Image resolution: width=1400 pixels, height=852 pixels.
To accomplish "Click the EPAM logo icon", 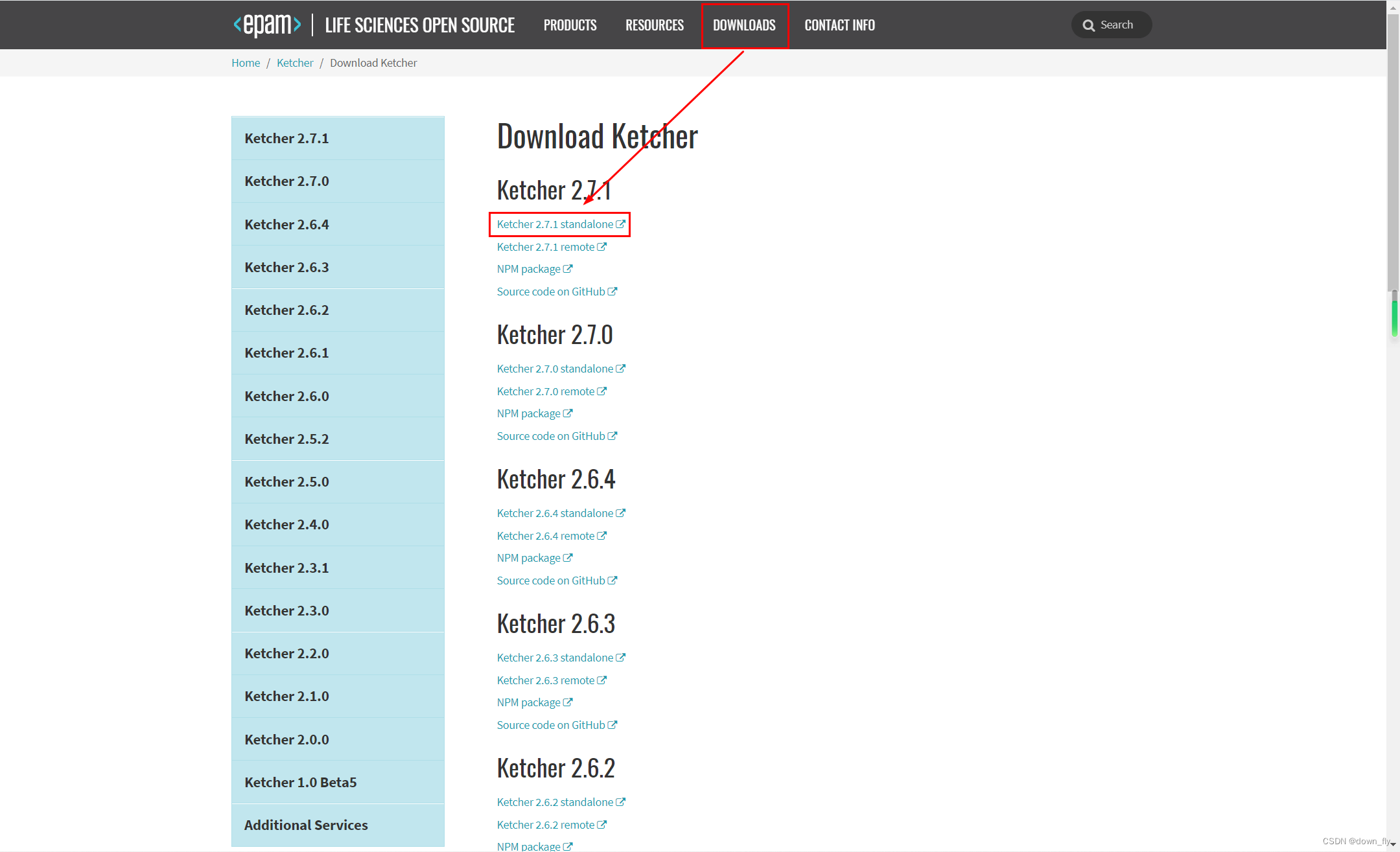I will [x=267, y=25].
